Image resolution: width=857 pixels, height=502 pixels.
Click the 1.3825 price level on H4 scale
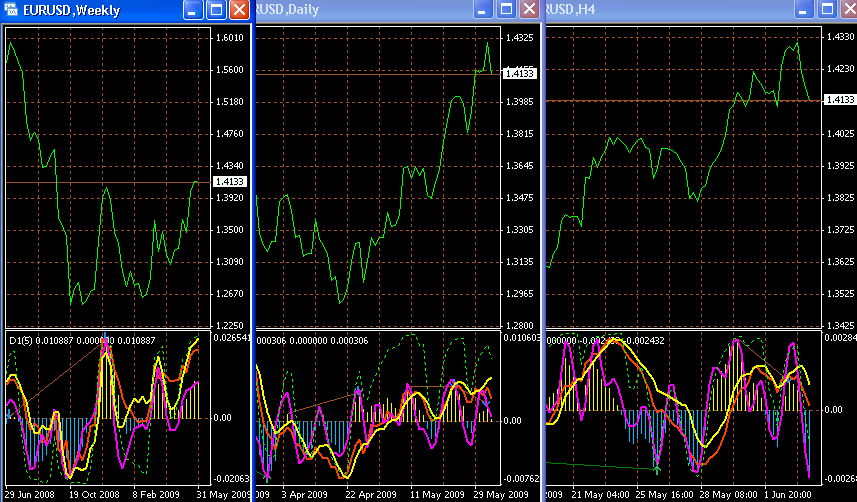click(x=840, y=198)
